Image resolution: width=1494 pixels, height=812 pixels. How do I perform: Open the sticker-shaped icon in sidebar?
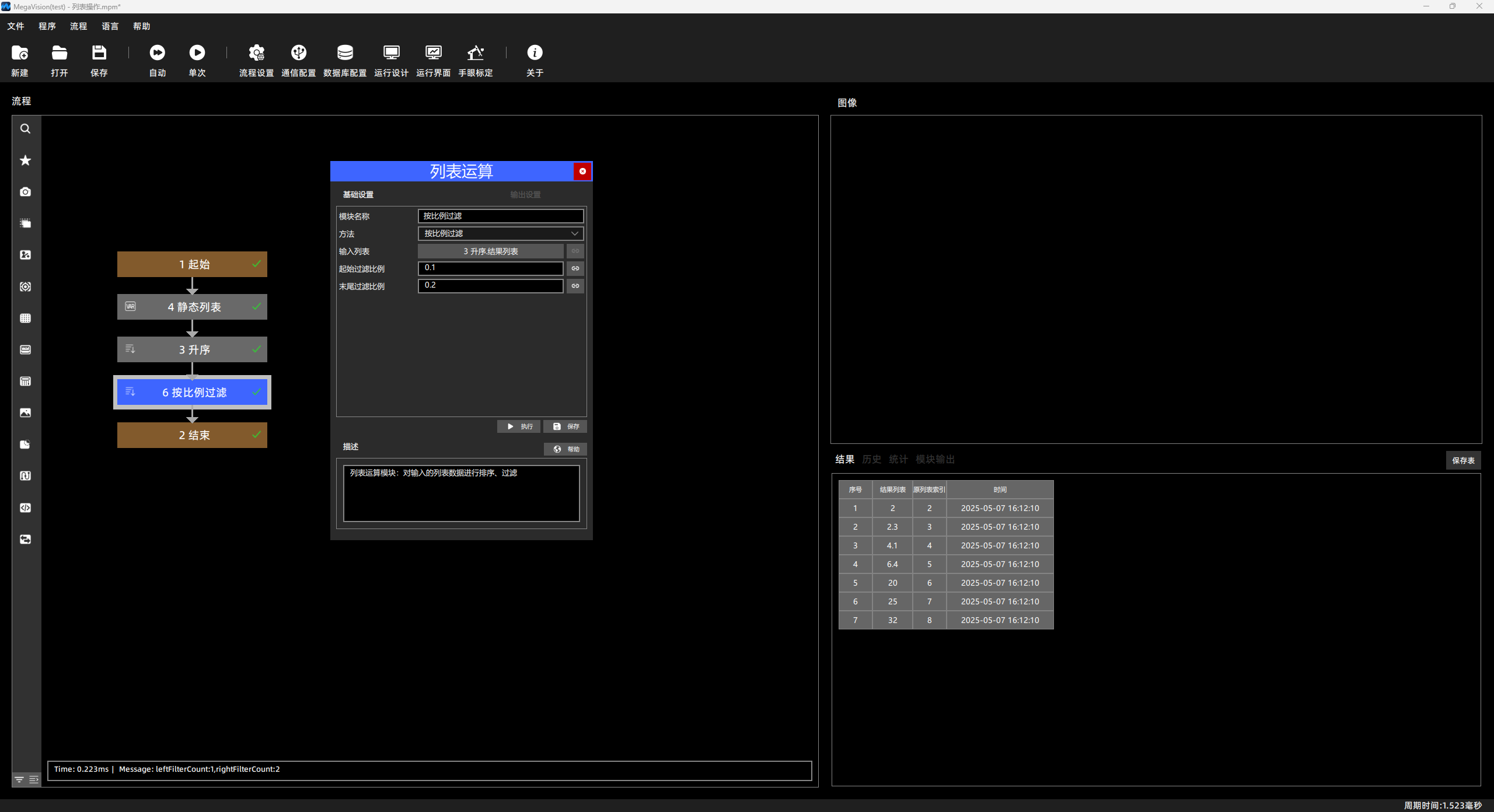(25, 444)
